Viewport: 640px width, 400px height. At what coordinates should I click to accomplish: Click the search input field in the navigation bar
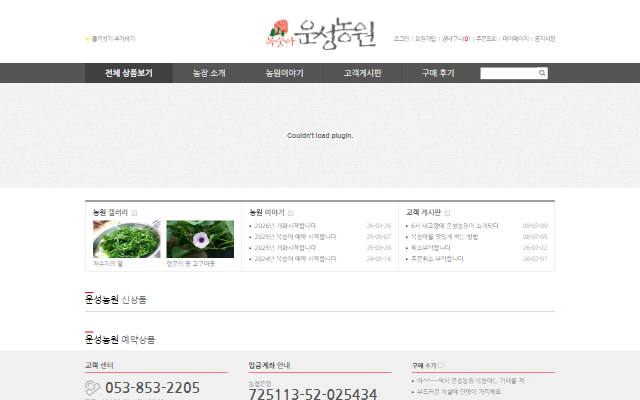pos(509,73)
